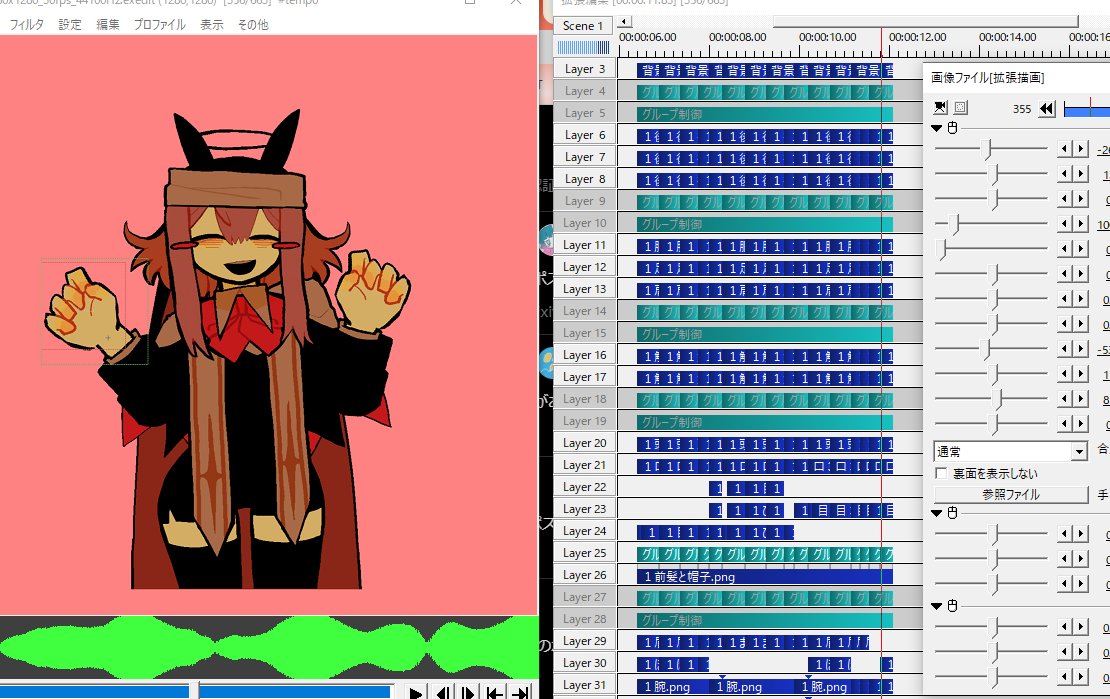Screen dimensions: 1110x699
Task: Start playback with the play button
Action: tap(416, 692)
